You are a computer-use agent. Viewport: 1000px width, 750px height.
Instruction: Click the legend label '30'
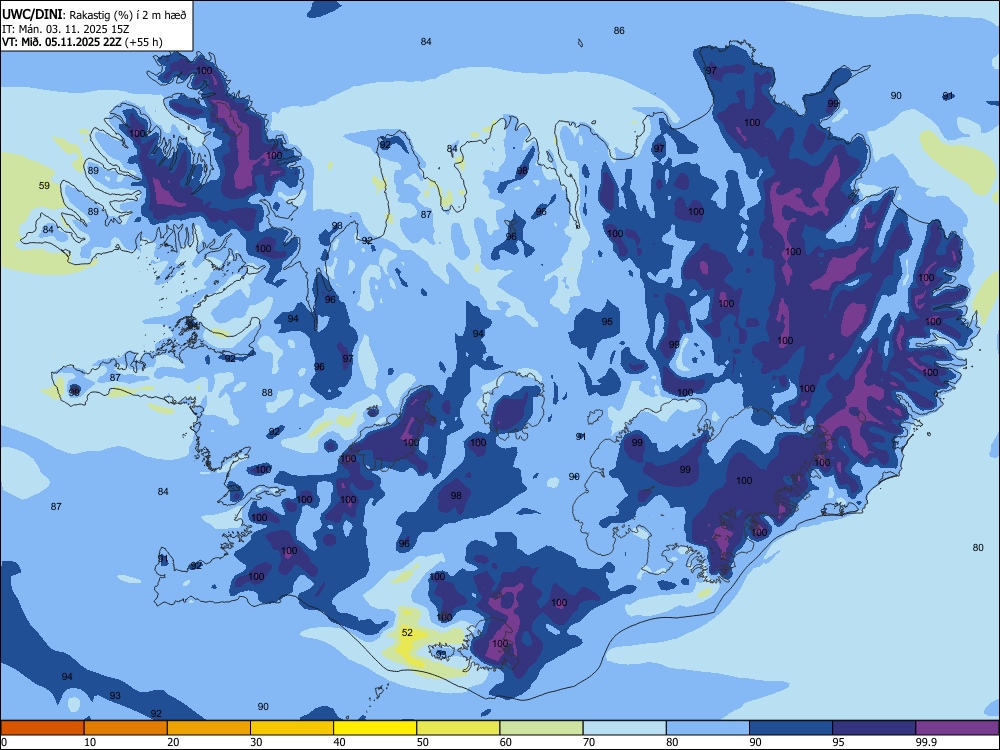(256, 742)
